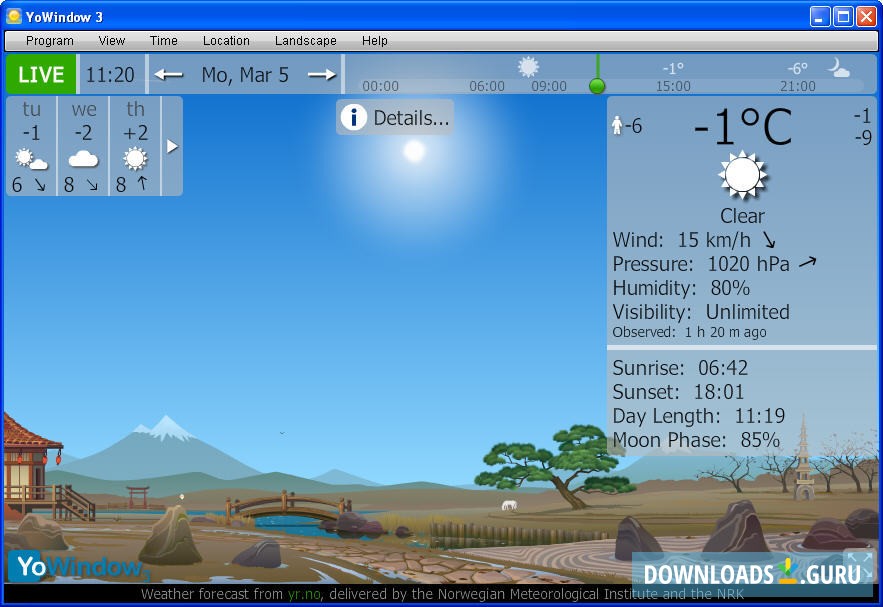Select 06:00 on the time bar
The image size is (883, 607).
point(487,86)
